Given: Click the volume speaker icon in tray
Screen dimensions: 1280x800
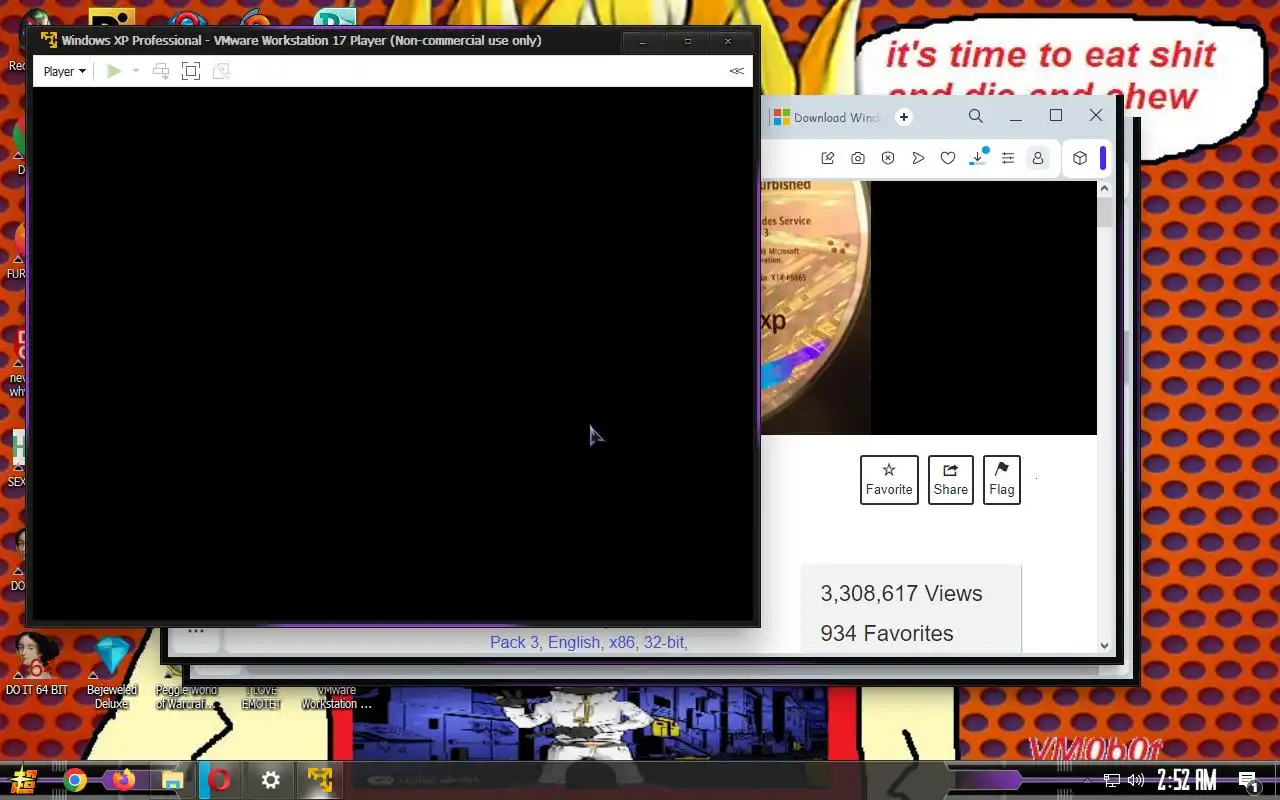Looking at the screenshot, I should click(1136, 780).
